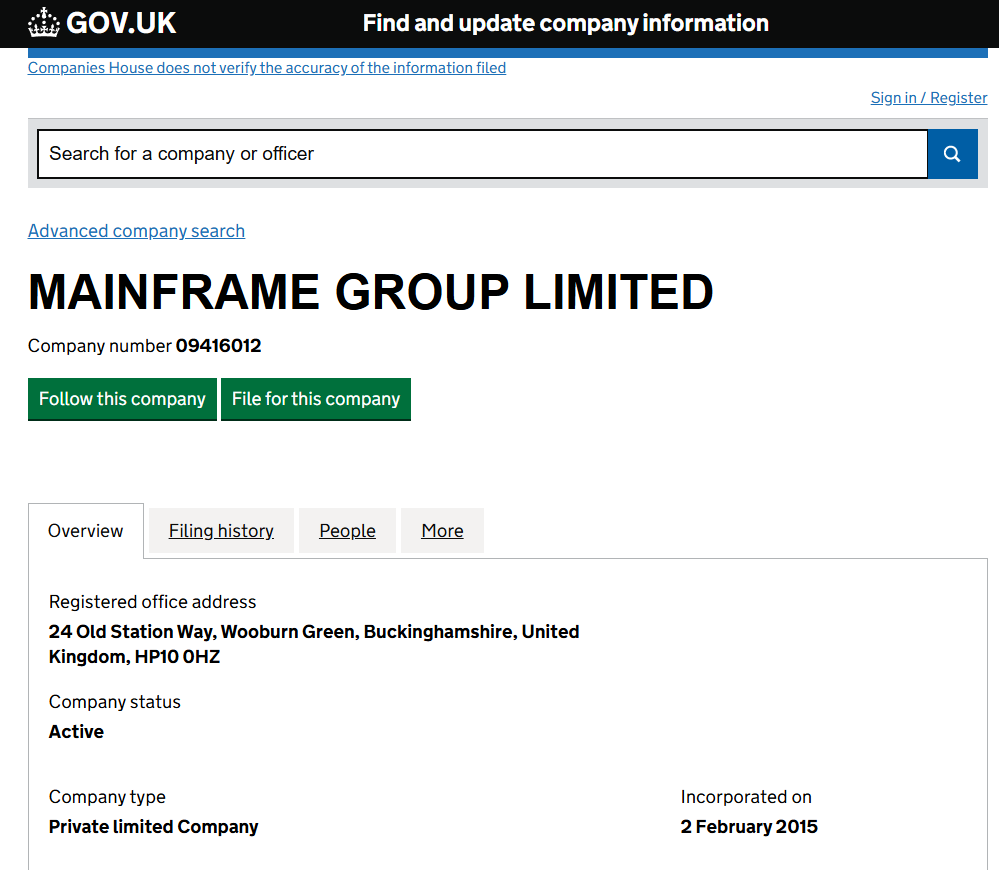Click the 'Find and update company information' header title
The image size is (999, 870).
point(566,24)
